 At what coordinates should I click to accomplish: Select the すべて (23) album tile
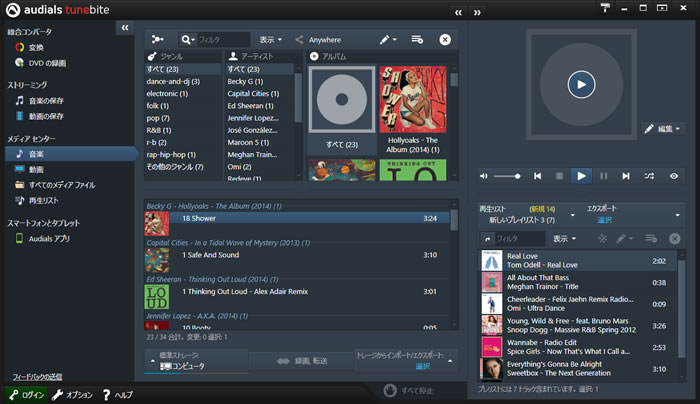342,109
